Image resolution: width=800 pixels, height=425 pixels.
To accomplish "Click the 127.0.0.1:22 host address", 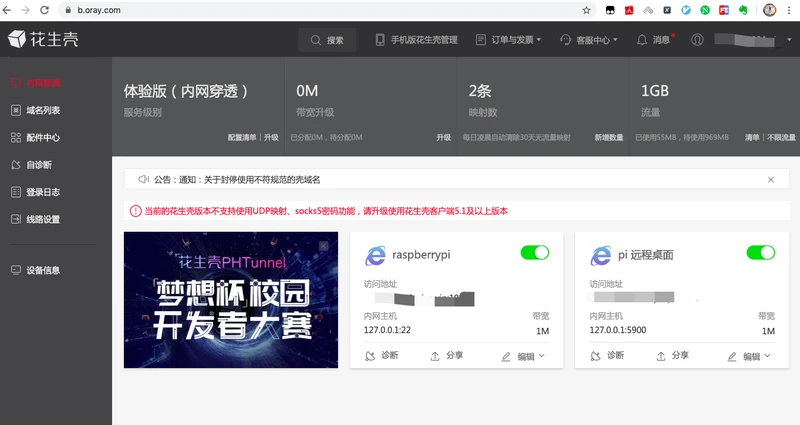I will 387,330.
